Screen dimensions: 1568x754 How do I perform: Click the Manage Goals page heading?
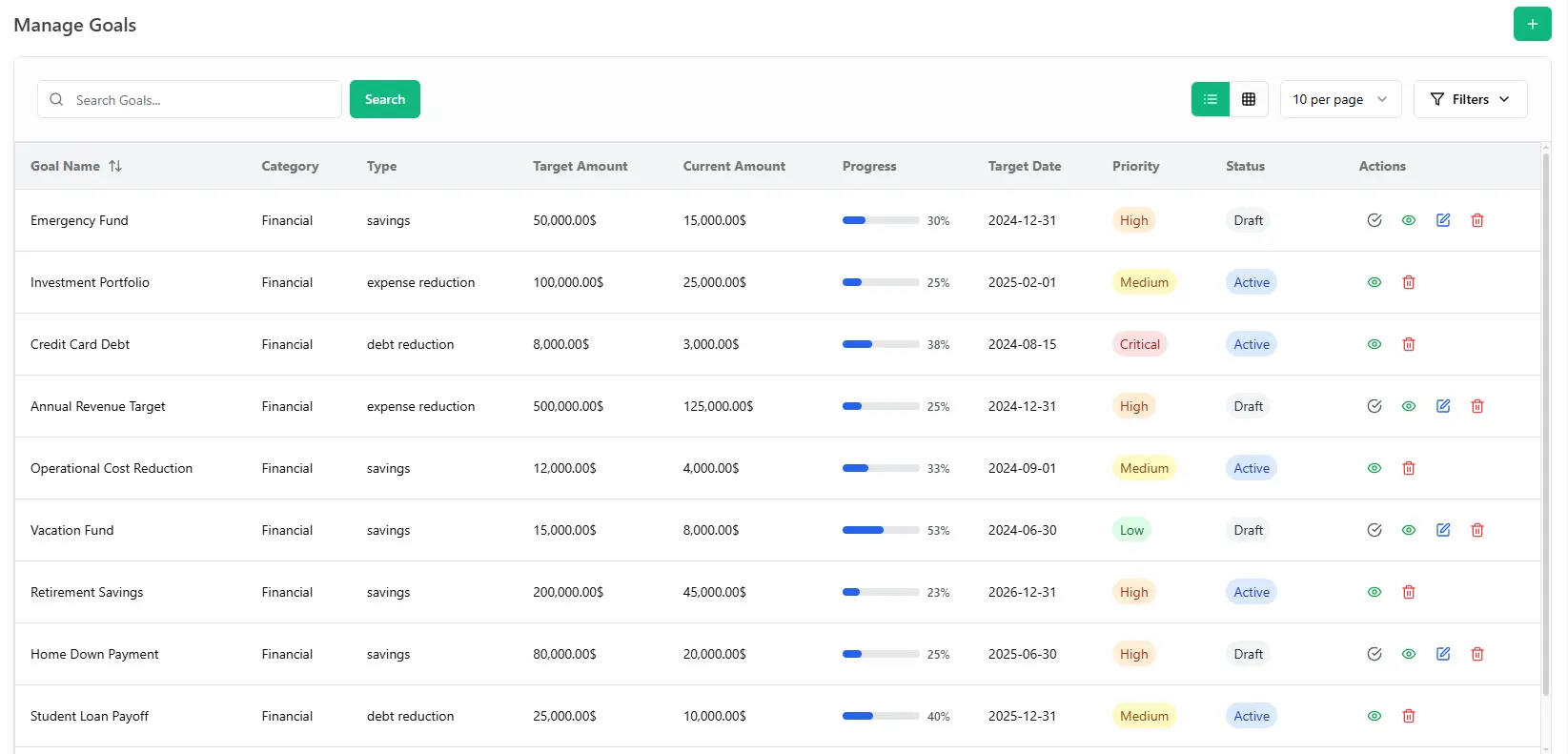tap(75, 25)
